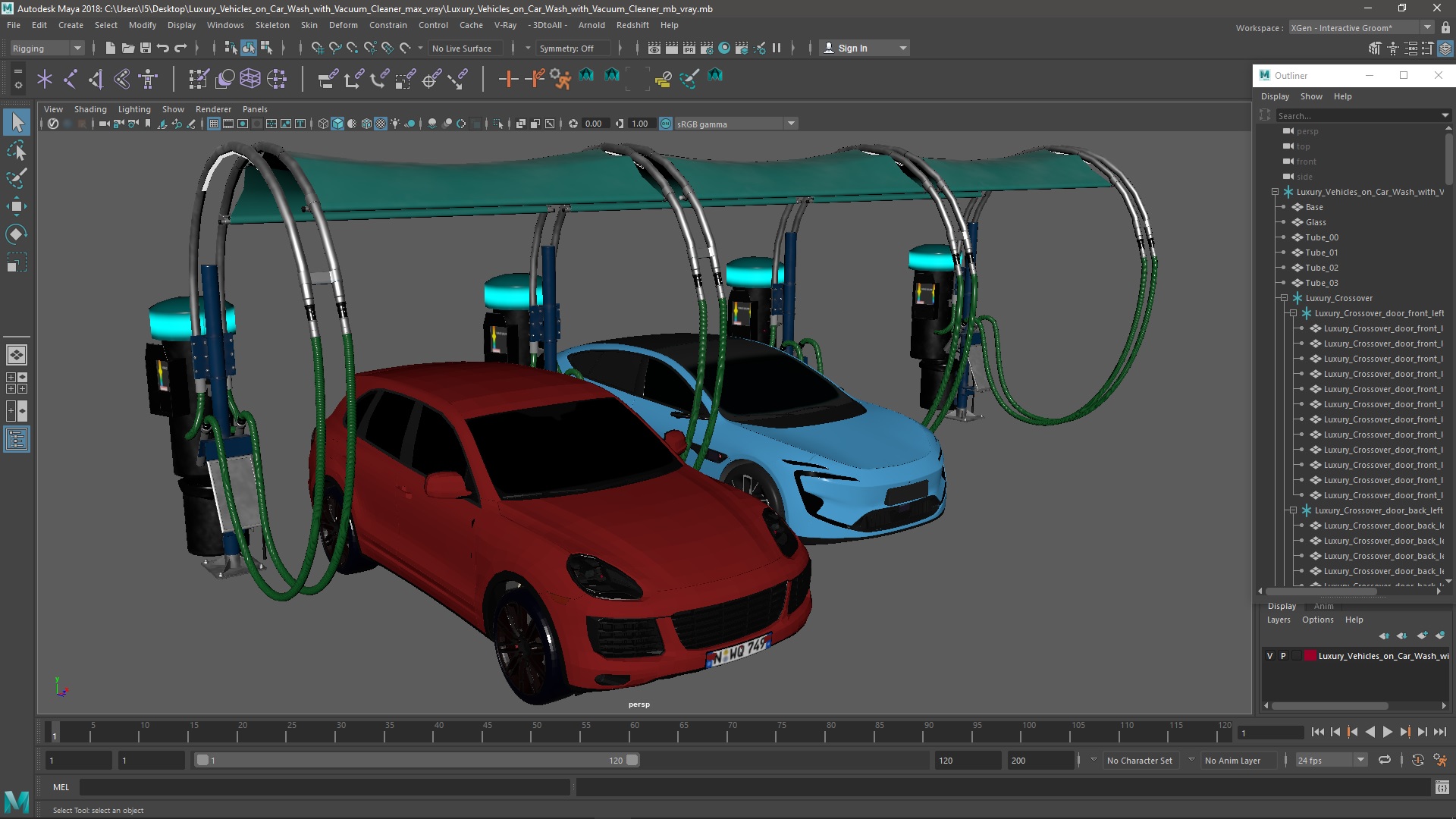Click the Undo arrow icon
1456x819 pixels.
point(163,48)
